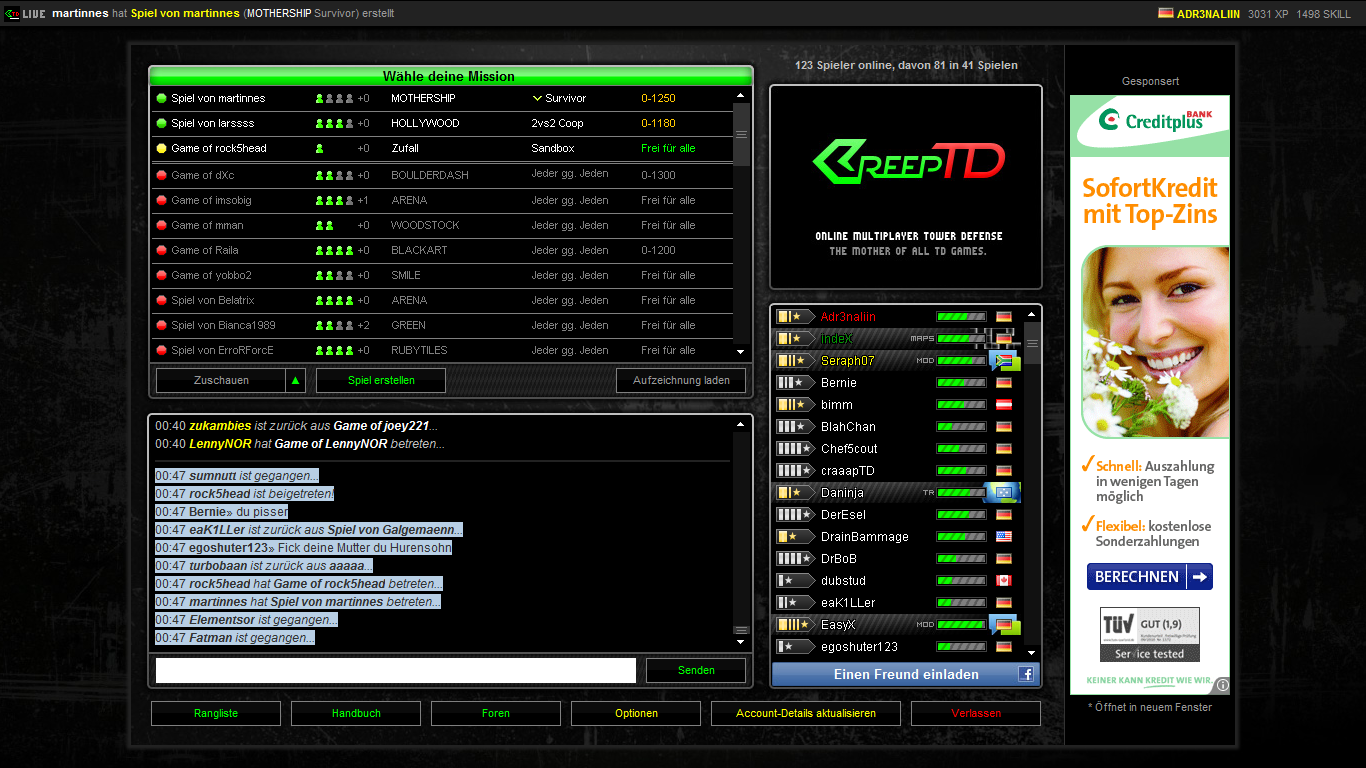The height and width of the screenshot is (768, 1366).
Task: Click the BERECHNEN button in the ad
Action: 1150,577
